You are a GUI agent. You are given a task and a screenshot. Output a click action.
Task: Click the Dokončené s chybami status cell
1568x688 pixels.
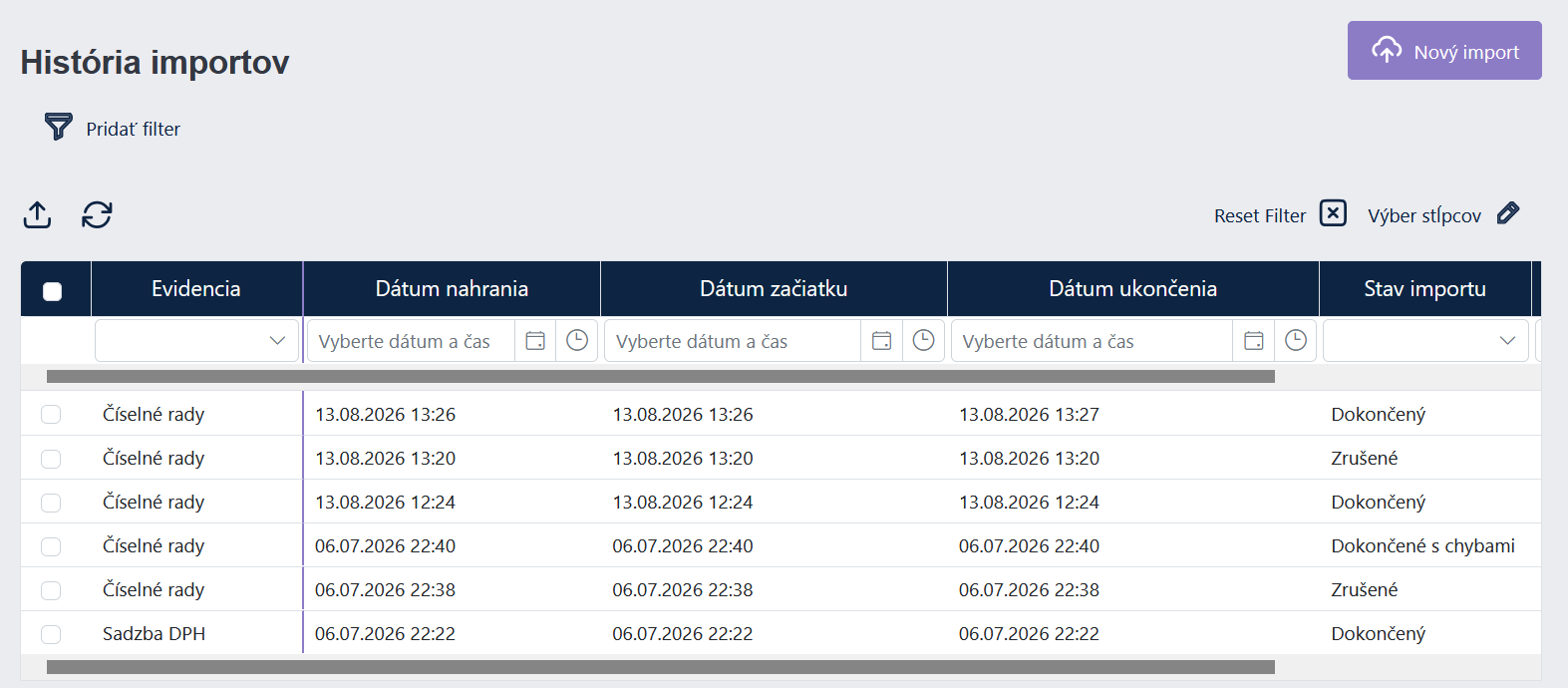pos(1422,546)
